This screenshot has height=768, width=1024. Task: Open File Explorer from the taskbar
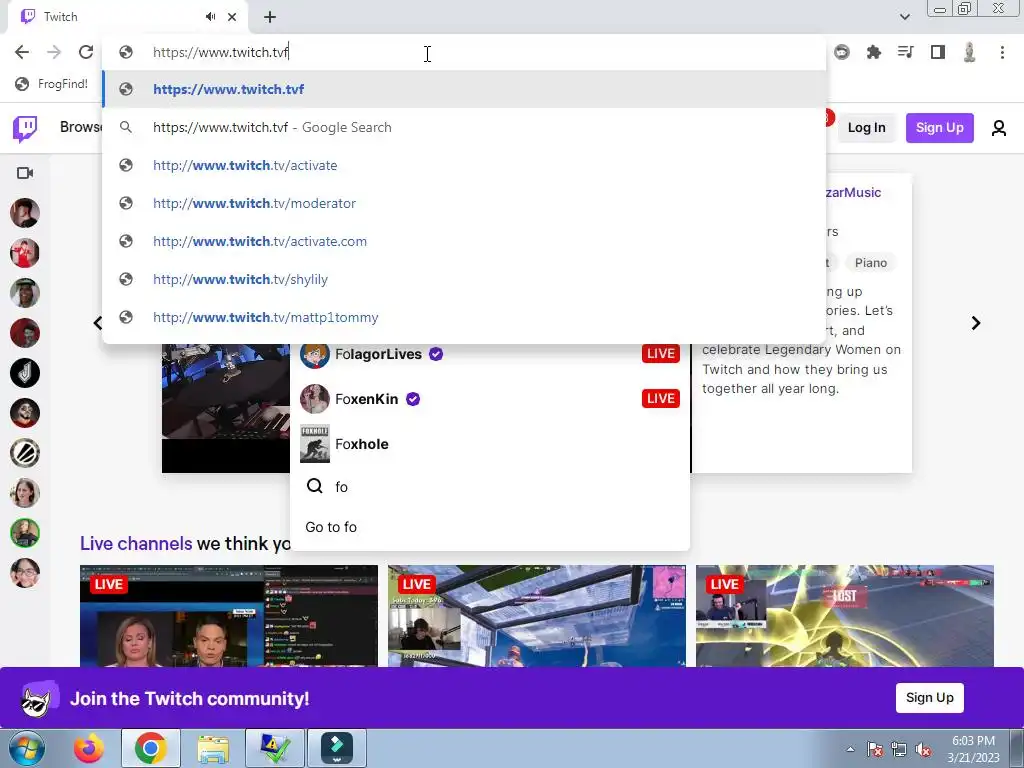[x=213, y=748]
